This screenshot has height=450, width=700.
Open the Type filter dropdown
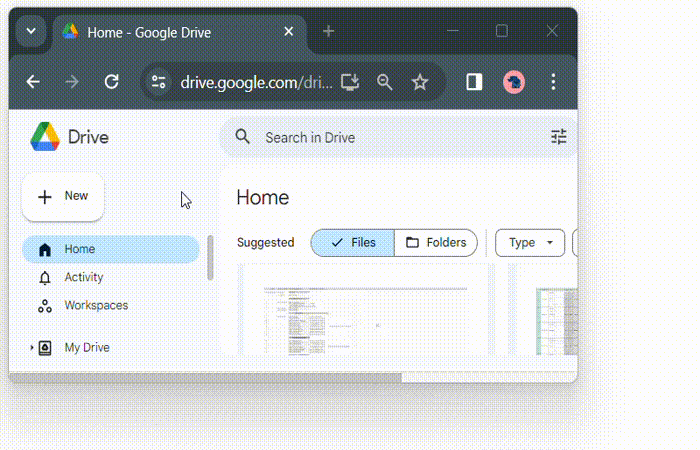(530, 243)
